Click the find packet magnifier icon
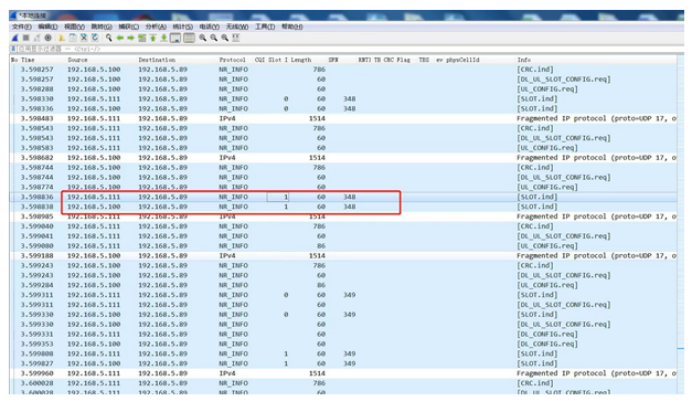The width and height of the screenshot is (693, 412). (x=108, y=37)
